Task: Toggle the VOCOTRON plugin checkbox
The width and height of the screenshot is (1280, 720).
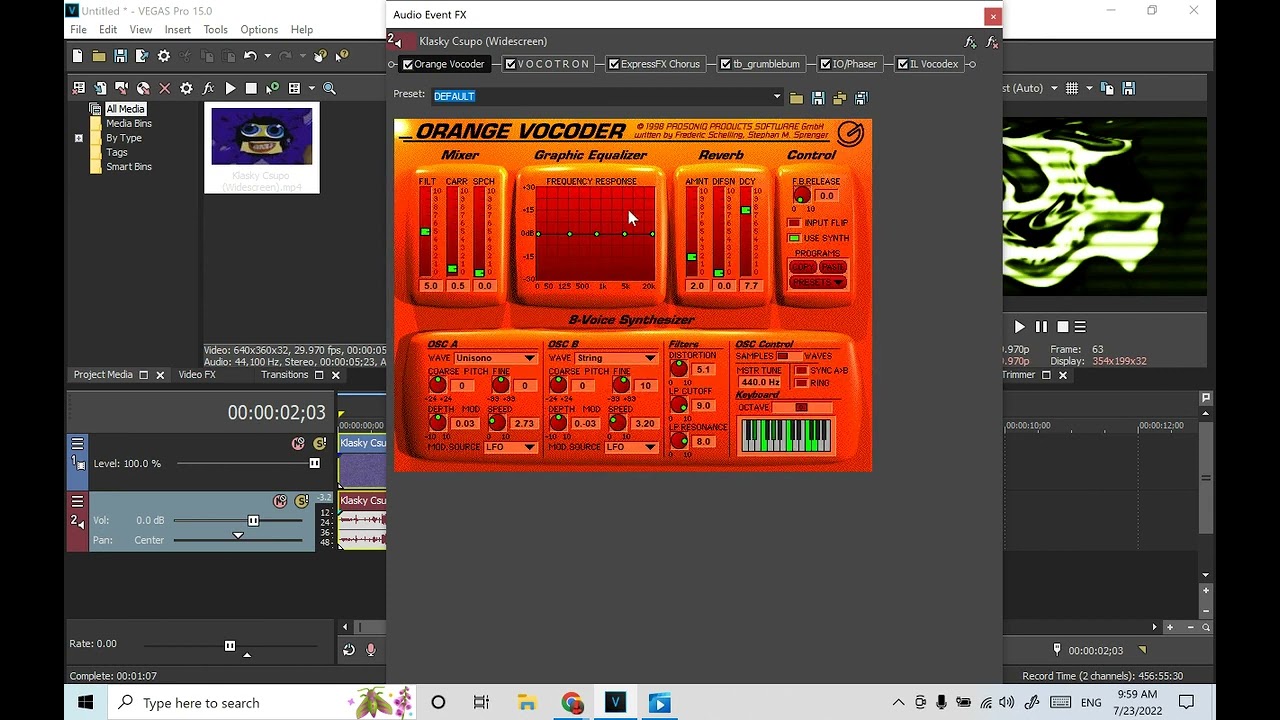Action: point(511,64)
